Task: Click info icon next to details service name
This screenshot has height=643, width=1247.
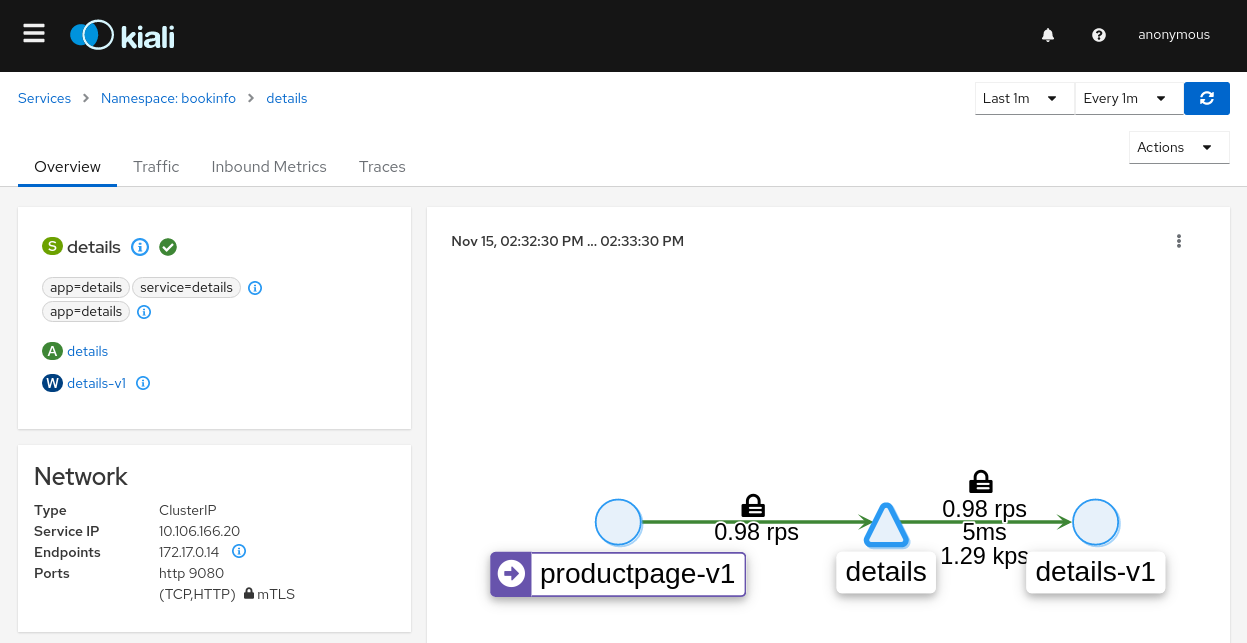Action: coord(140,247)
